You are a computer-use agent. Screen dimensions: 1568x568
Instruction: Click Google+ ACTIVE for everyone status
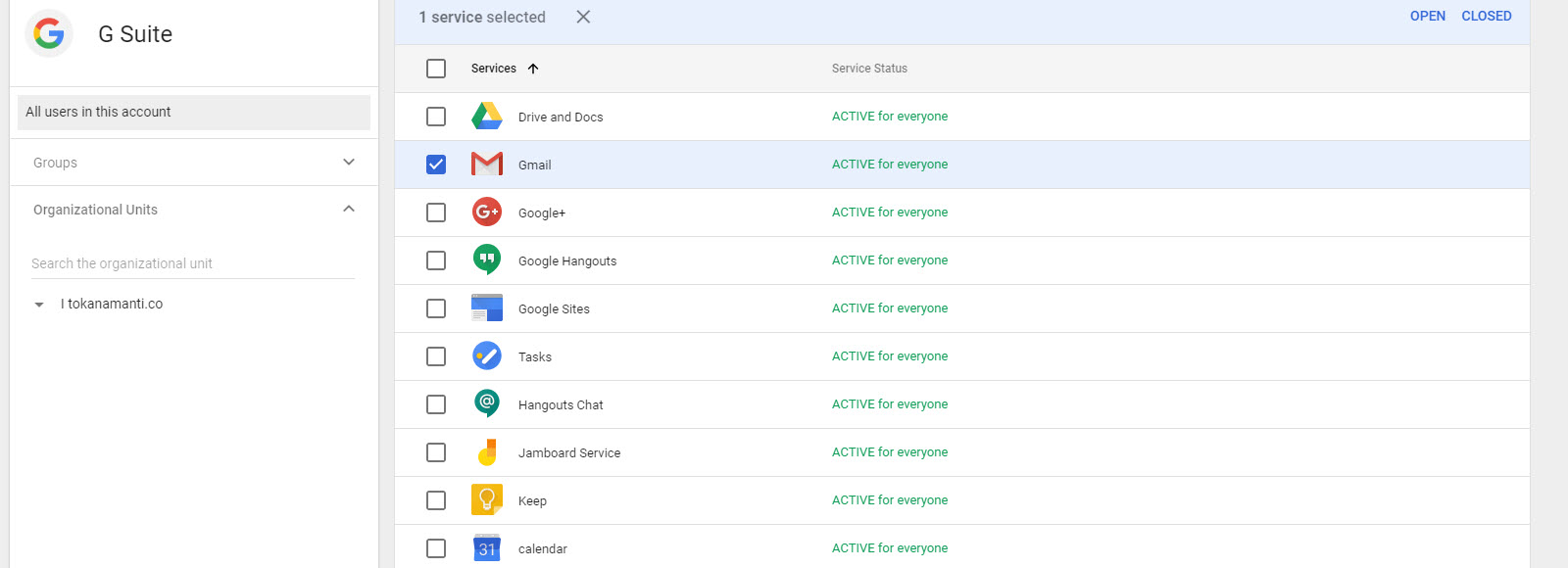[x=890, y=213]
